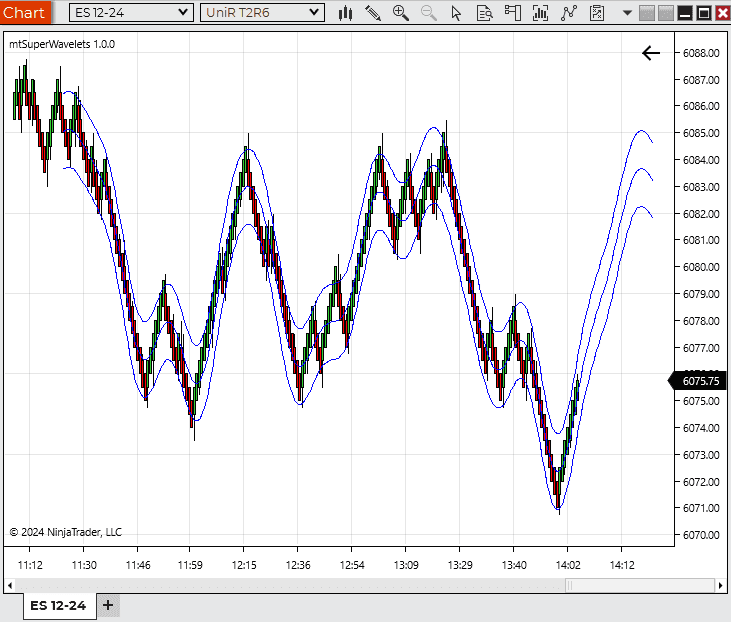
Task: Open the ES 12-24 instrument dropdown
Action: (x=131, y=13)
